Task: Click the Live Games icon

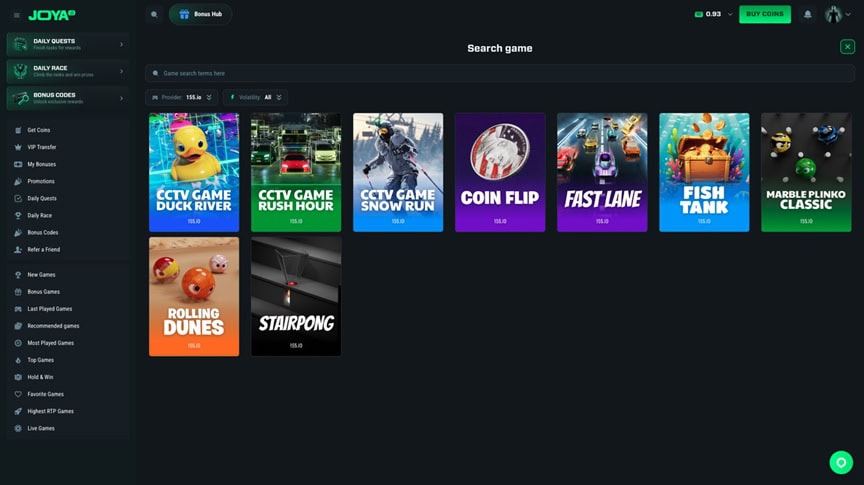Action: pos(18,428)
